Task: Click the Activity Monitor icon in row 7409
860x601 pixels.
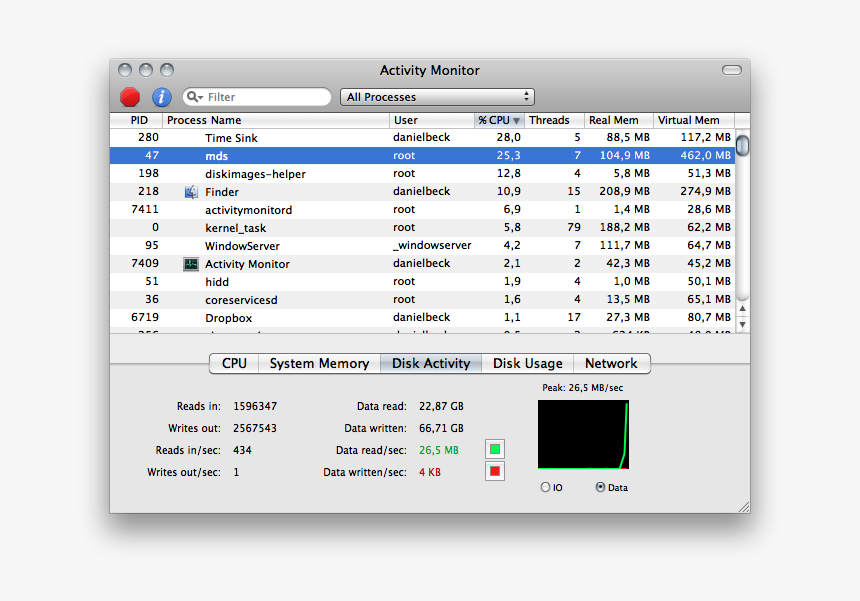Action: (191, 264)
